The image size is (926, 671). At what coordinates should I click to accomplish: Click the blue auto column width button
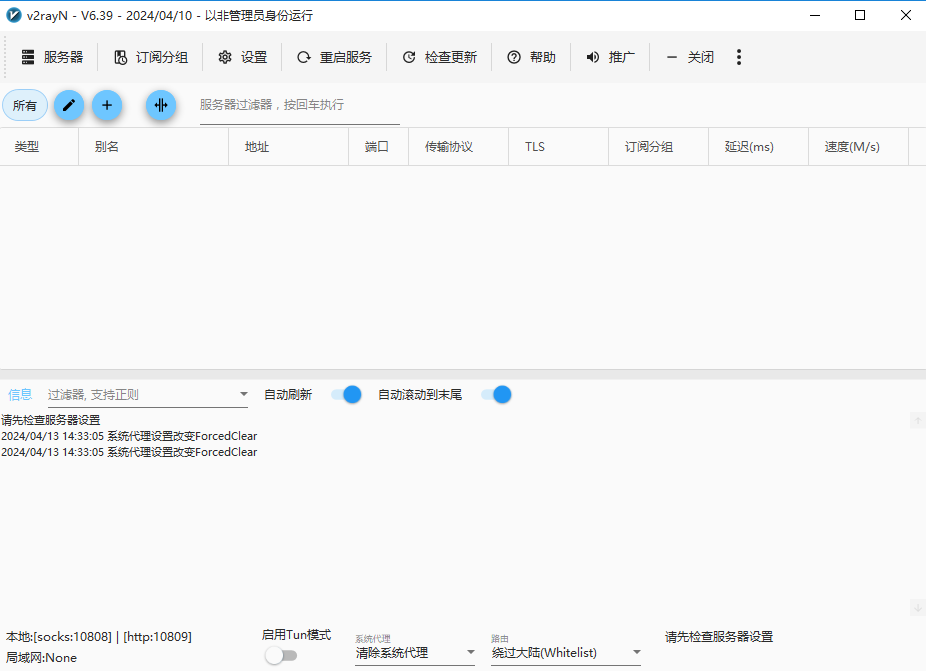161,105
